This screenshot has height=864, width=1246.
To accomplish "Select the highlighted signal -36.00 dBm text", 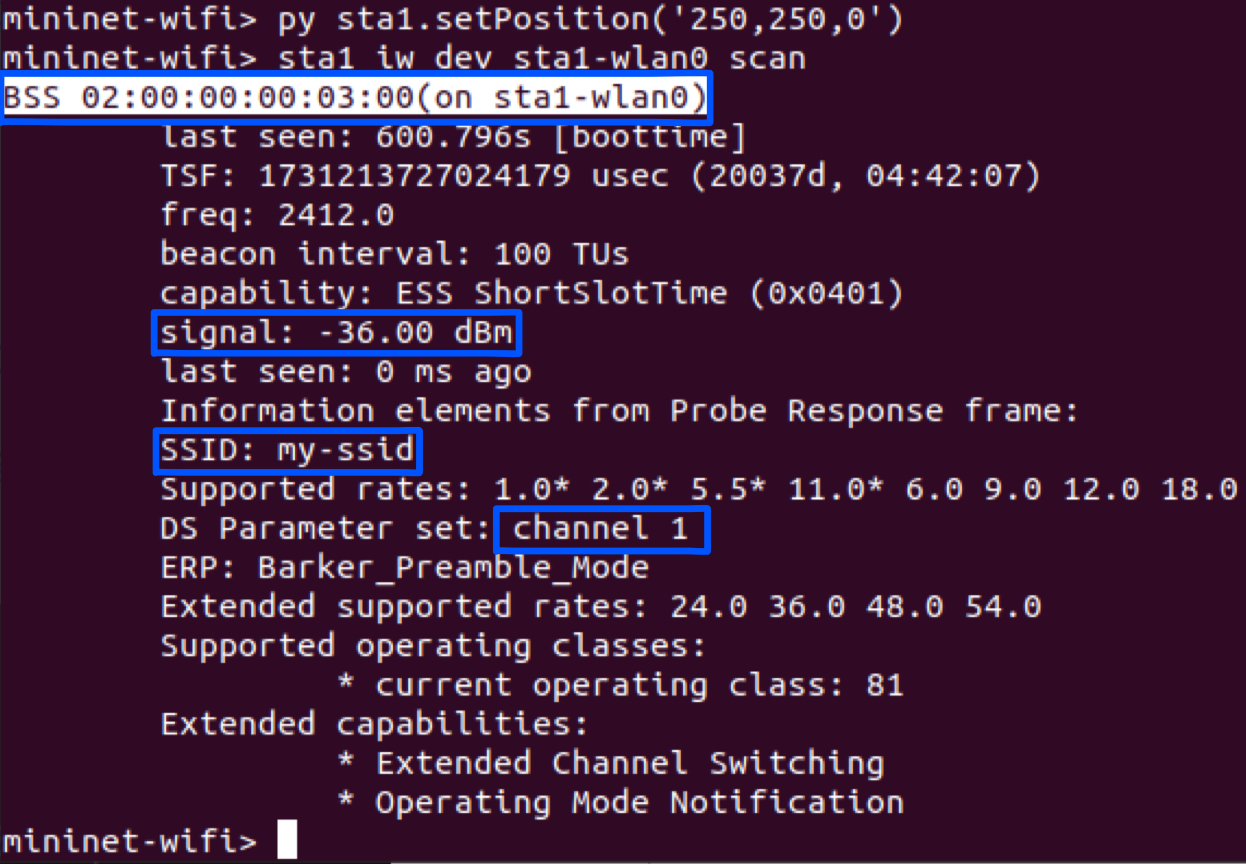I will 336,333.
